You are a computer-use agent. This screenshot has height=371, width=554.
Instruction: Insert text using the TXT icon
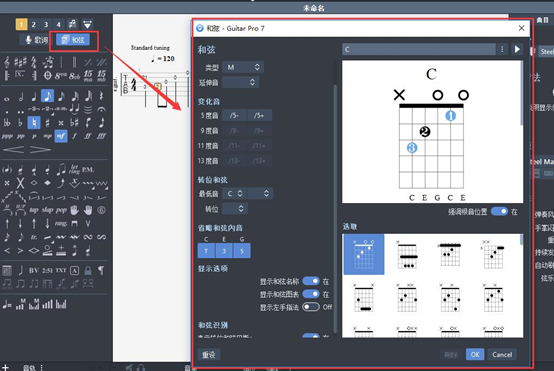coord(61,271)
